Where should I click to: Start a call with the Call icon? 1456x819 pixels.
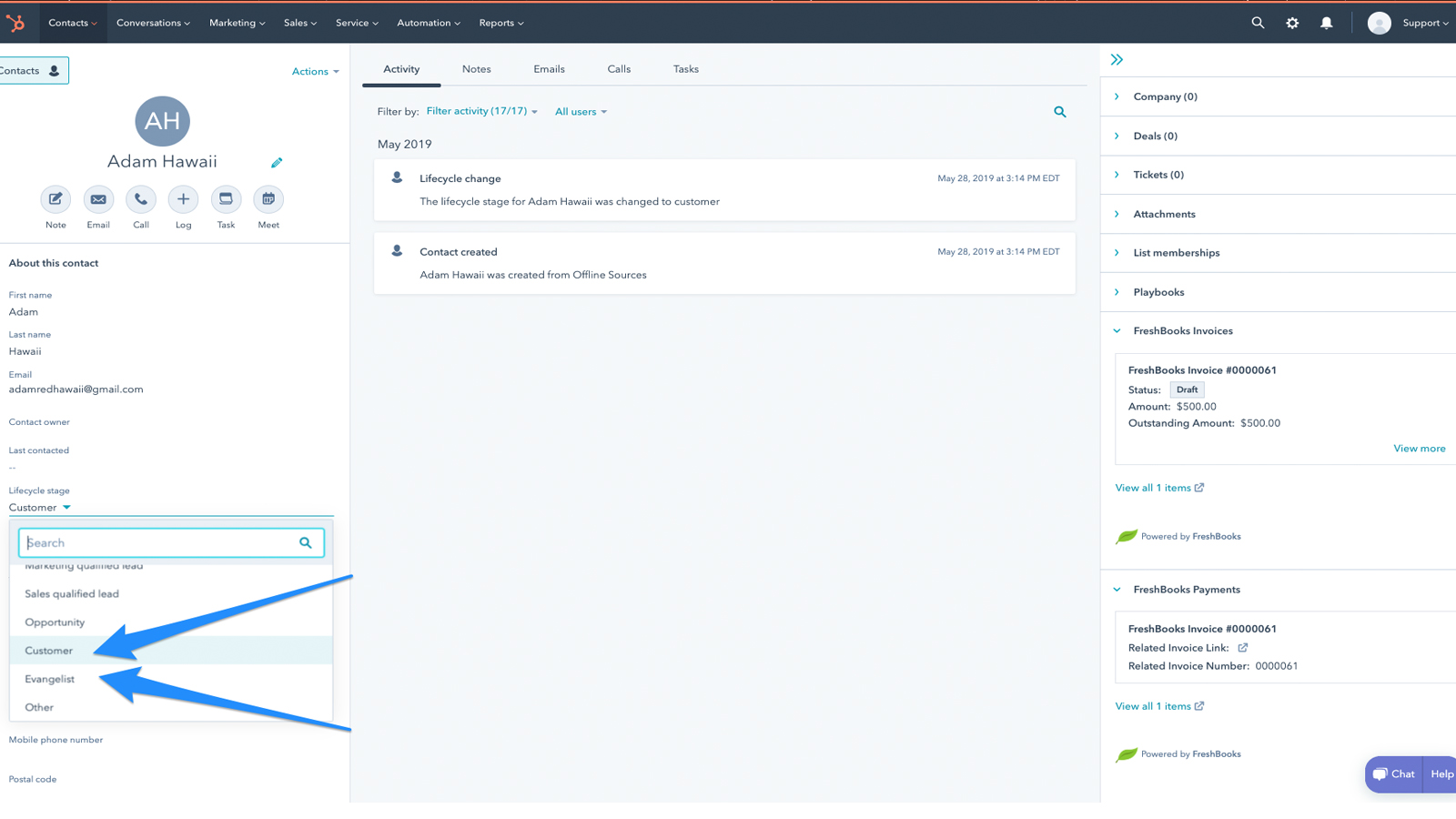(140, 198)
